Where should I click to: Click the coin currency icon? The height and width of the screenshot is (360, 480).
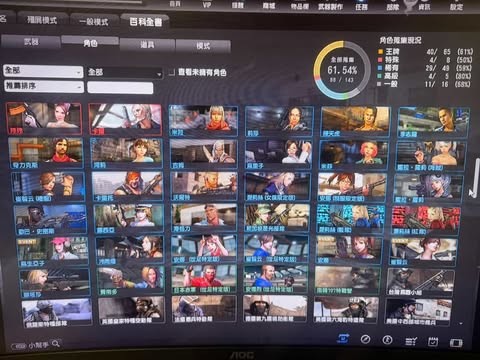387,340
